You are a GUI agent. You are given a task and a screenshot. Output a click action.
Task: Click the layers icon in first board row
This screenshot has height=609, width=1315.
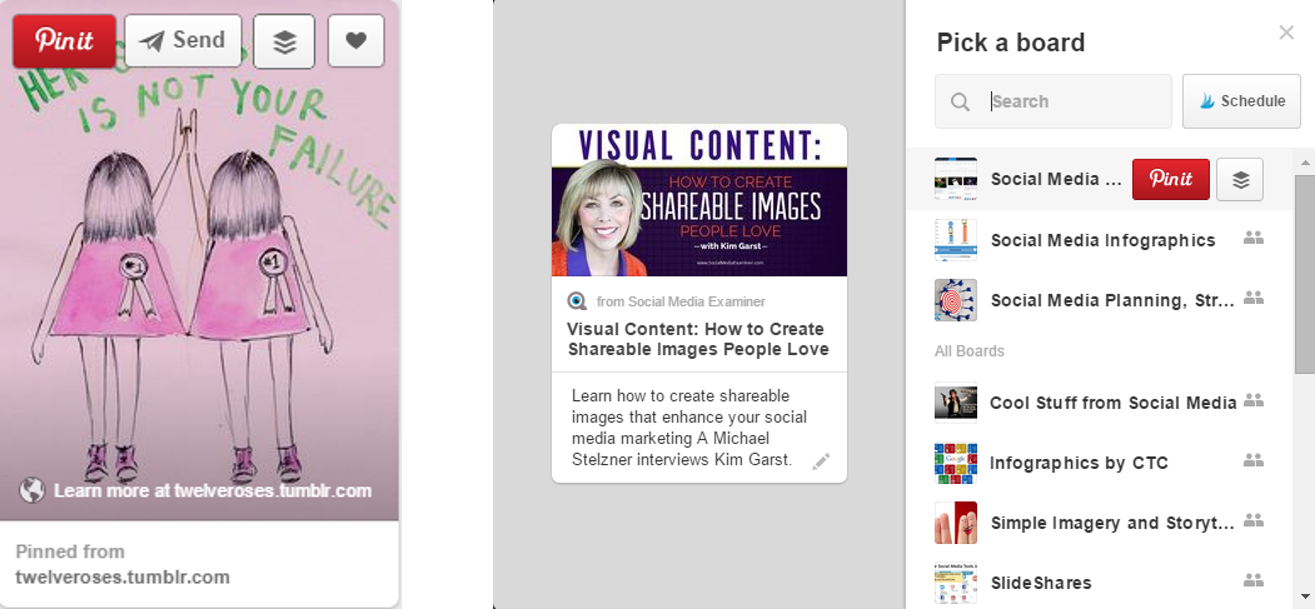[x=1240, y=179]
